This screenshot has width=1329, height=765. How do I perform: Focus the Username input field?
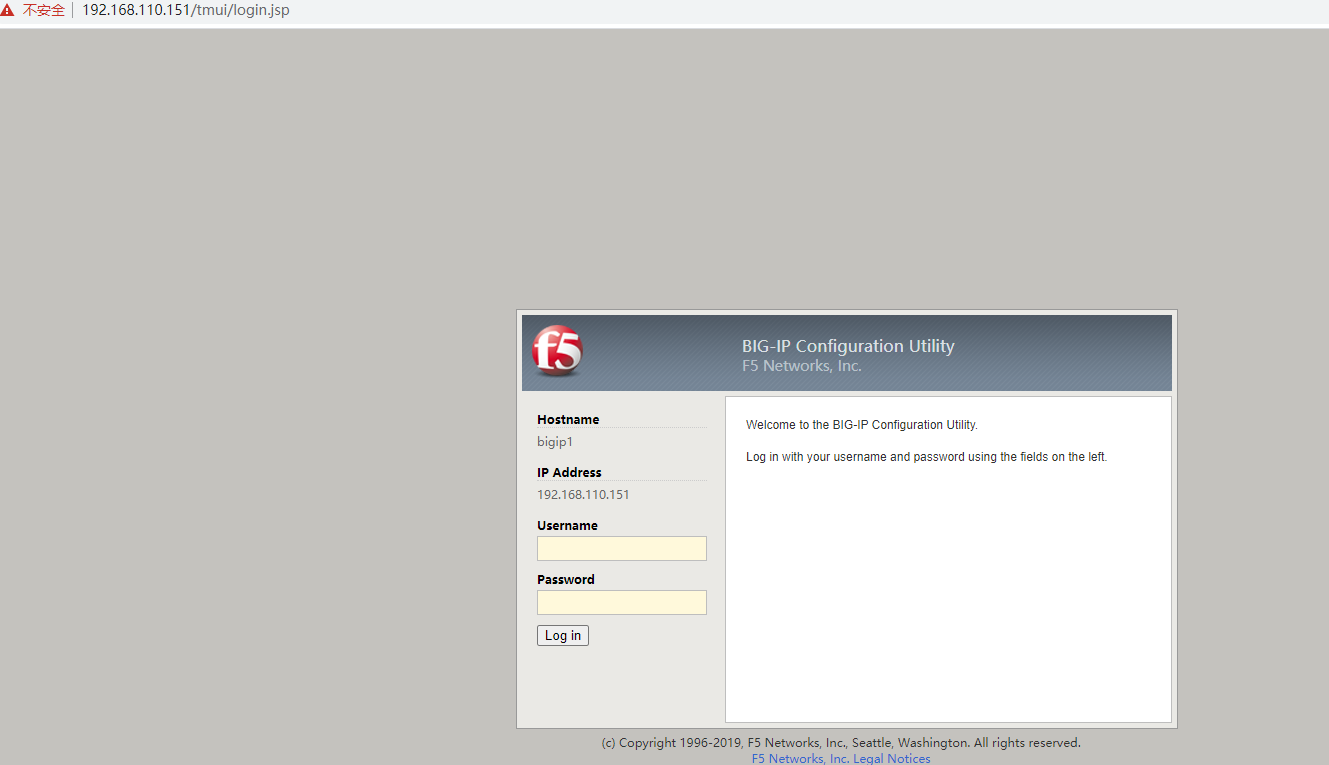coord(622,548)
